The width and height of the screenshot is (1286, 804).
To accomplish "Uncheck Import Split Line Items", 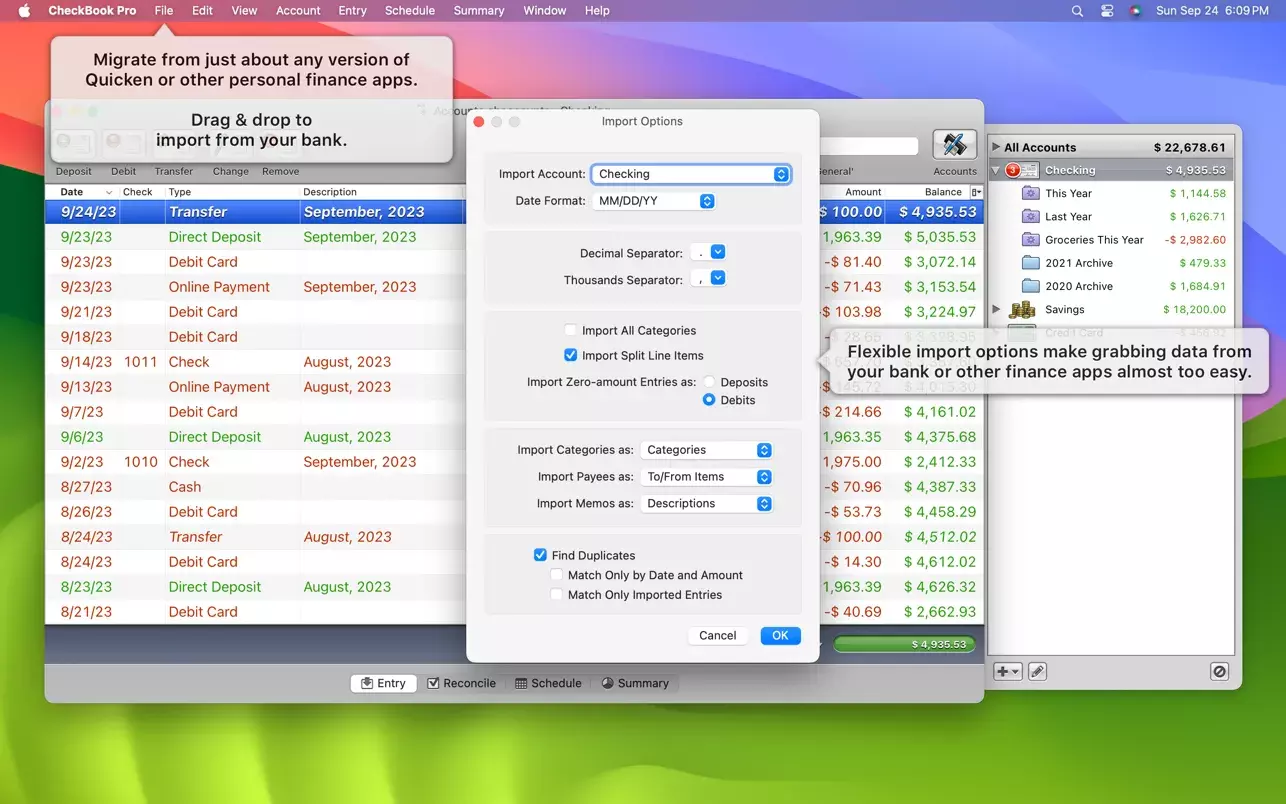I will point(570,355).
